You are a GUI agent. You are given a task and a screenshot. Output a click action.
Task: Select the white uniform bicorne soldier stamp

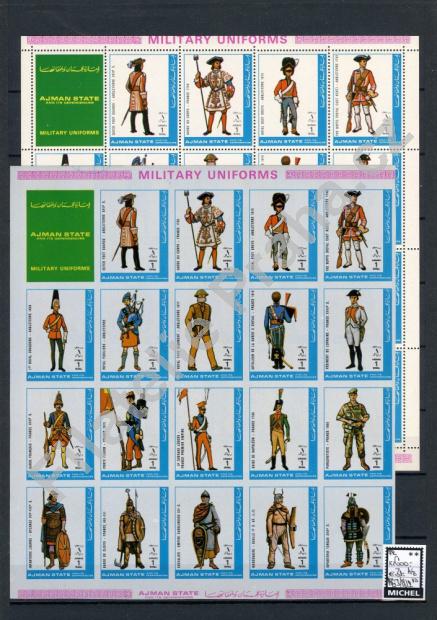[x=358, y=335]
